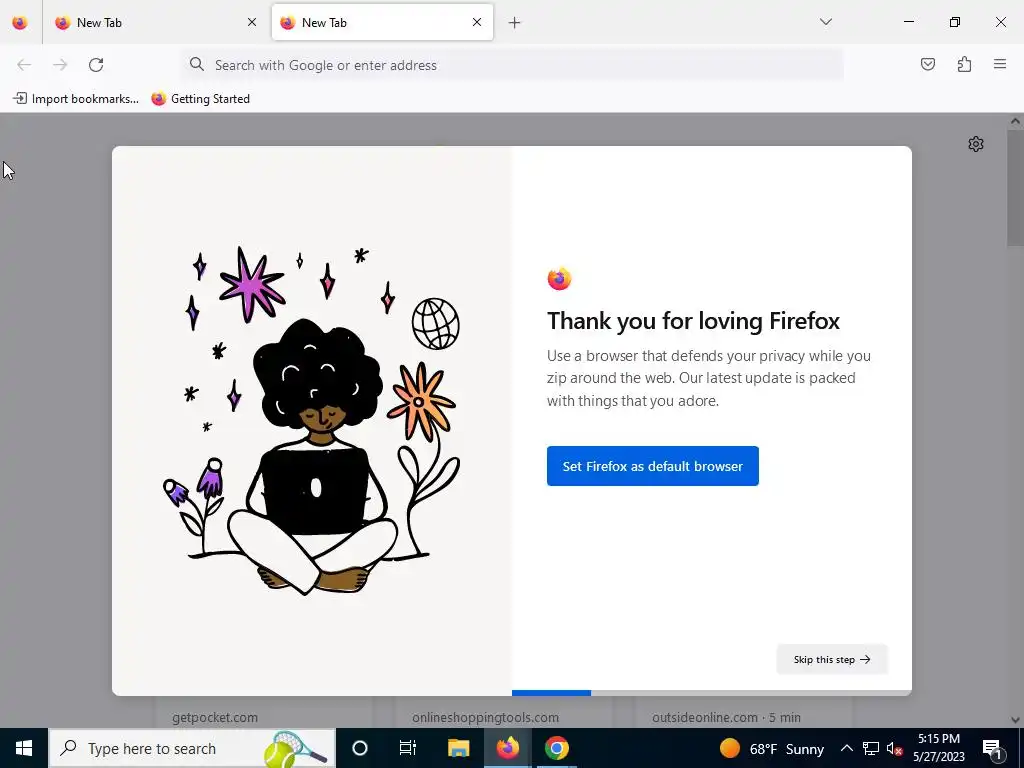Open the Getting Started bookmark
Screen dimensions: 1024x768
click(x=200, y=99)
